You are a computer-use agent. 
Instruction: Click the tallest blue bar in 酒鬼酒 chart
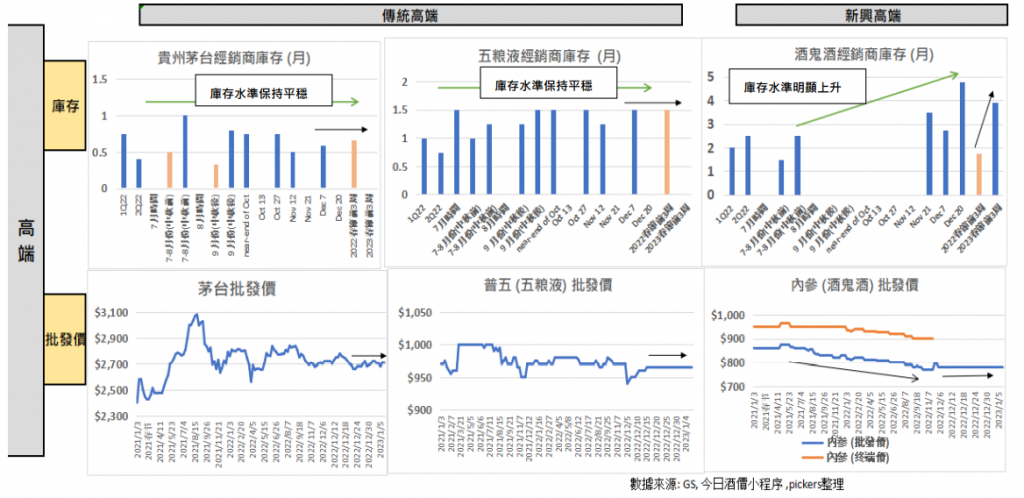pos(962,138)
